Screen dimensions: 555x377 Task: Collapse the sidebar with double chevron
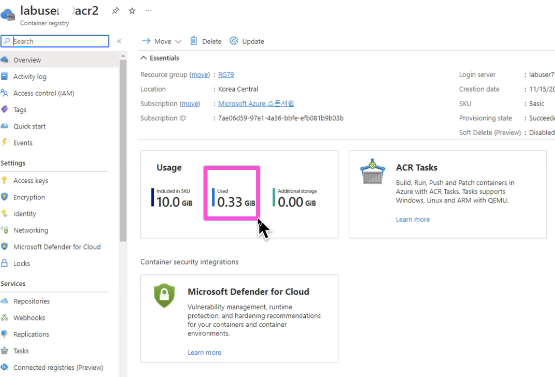[x=119, y=41]
